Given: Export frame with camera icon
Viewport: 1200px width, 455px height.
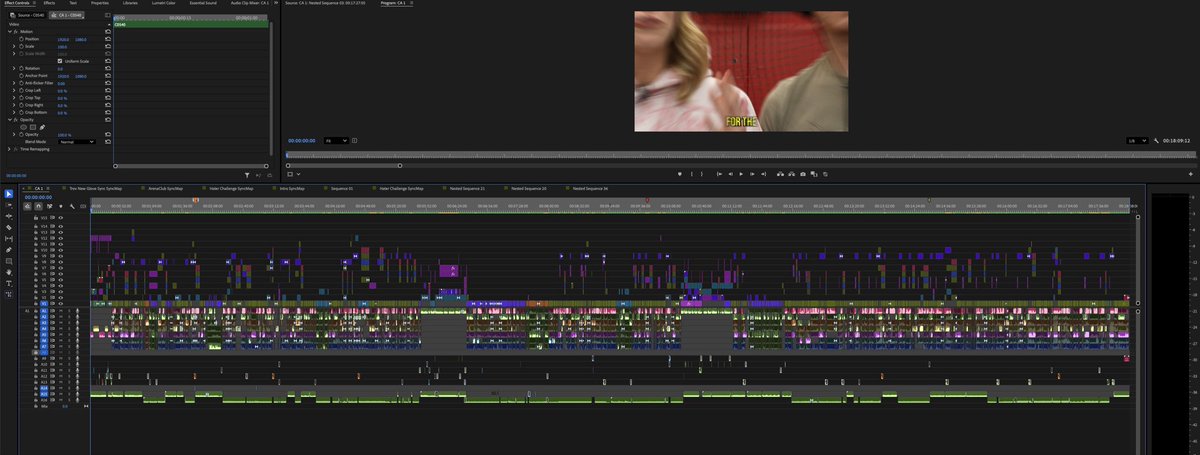Looking at the screenshot, I should (803, 174).
